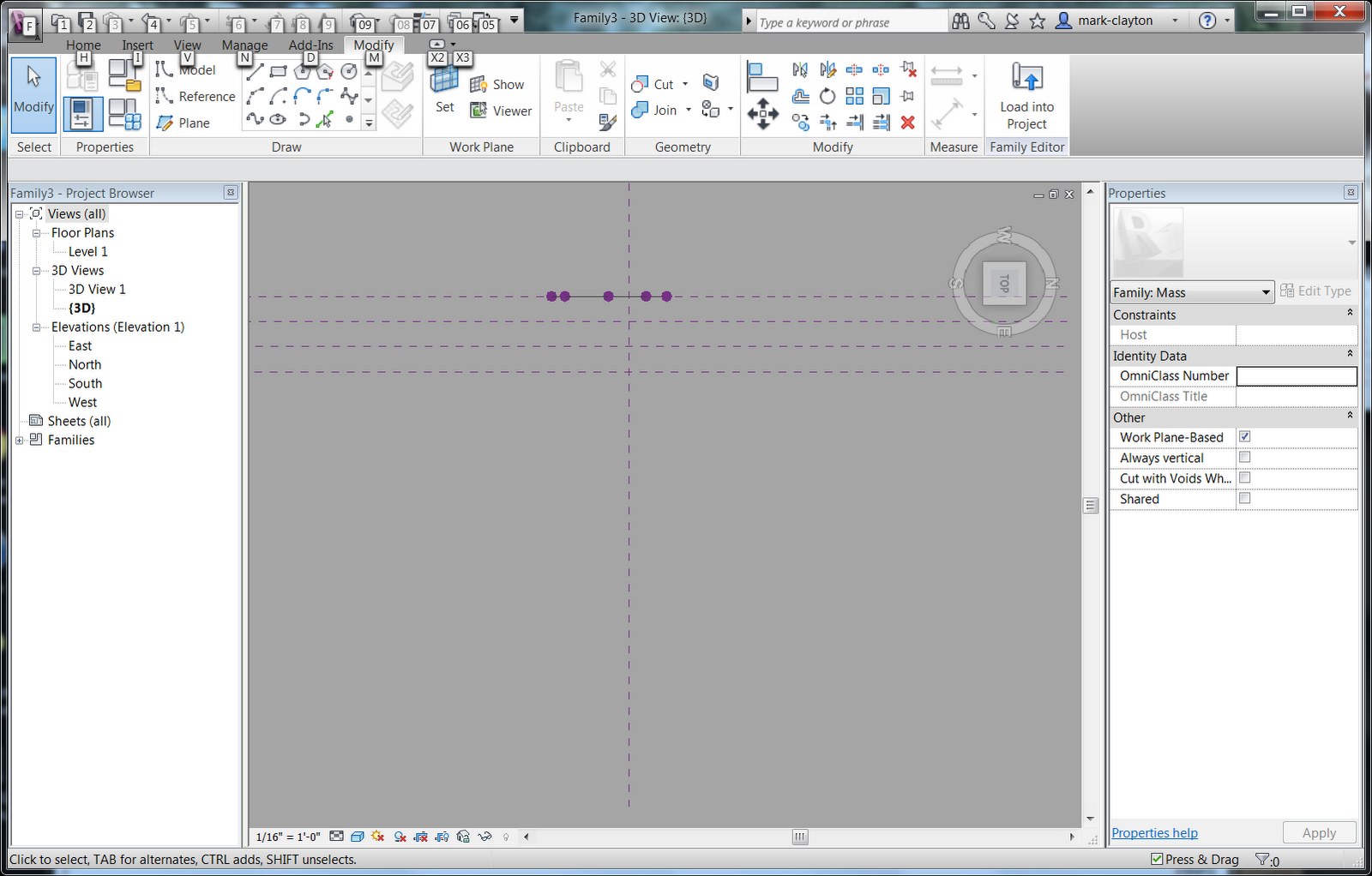Click the Apply button in Properties
The height and width of the screenshot is (876, 1372).
1319,832
